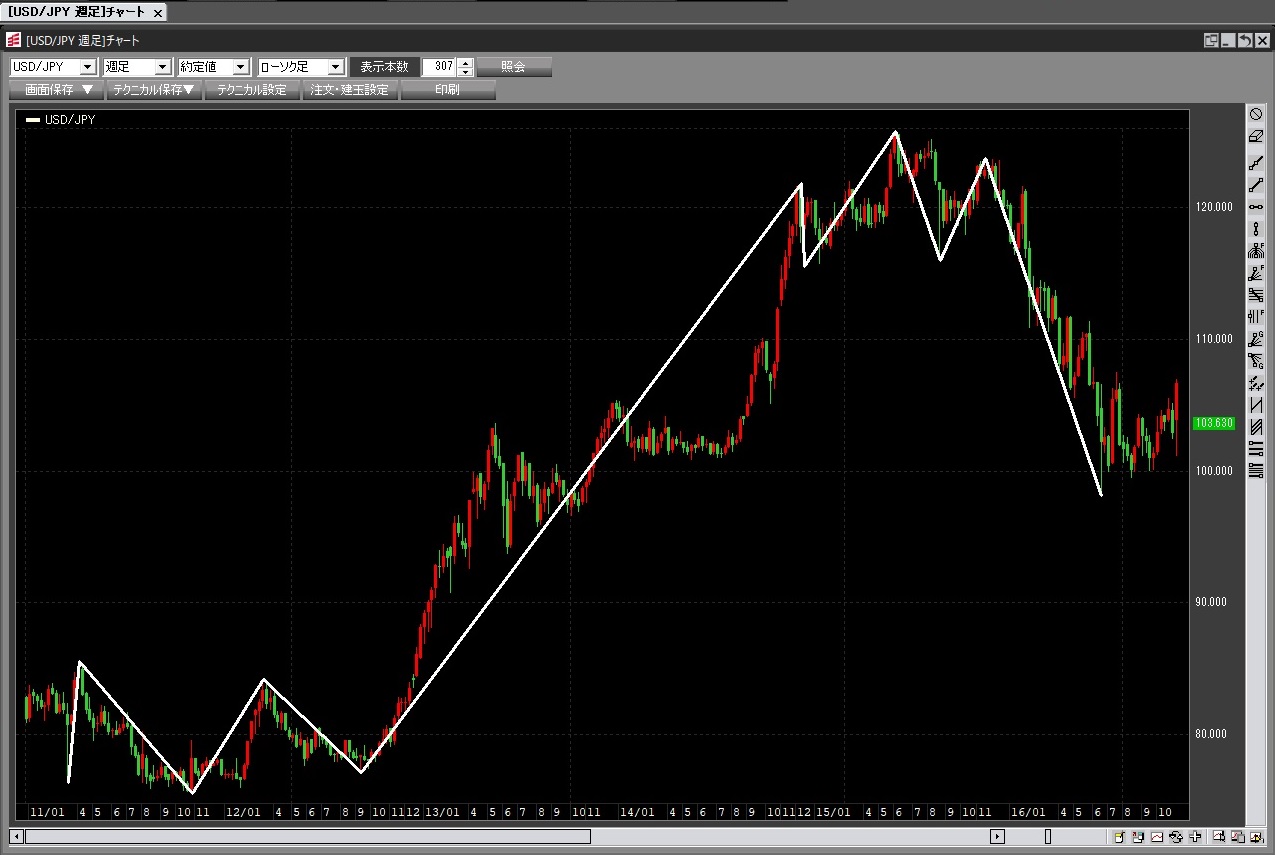Select the Fibonacci fan tool
Image resolution: width=1275 pixels, height=855 pixels.
coord(1256,251)
